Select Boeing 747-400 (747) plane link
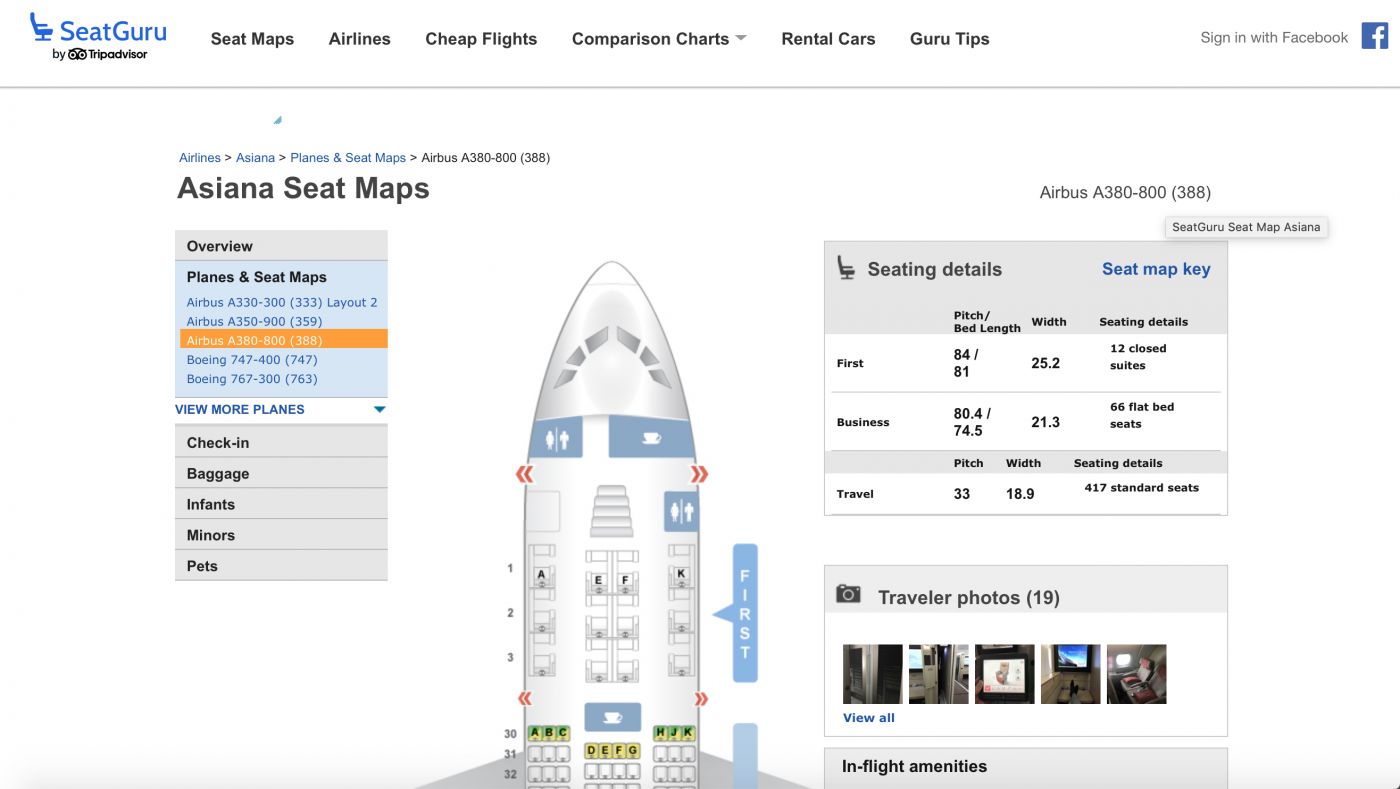 click(252, 360)
